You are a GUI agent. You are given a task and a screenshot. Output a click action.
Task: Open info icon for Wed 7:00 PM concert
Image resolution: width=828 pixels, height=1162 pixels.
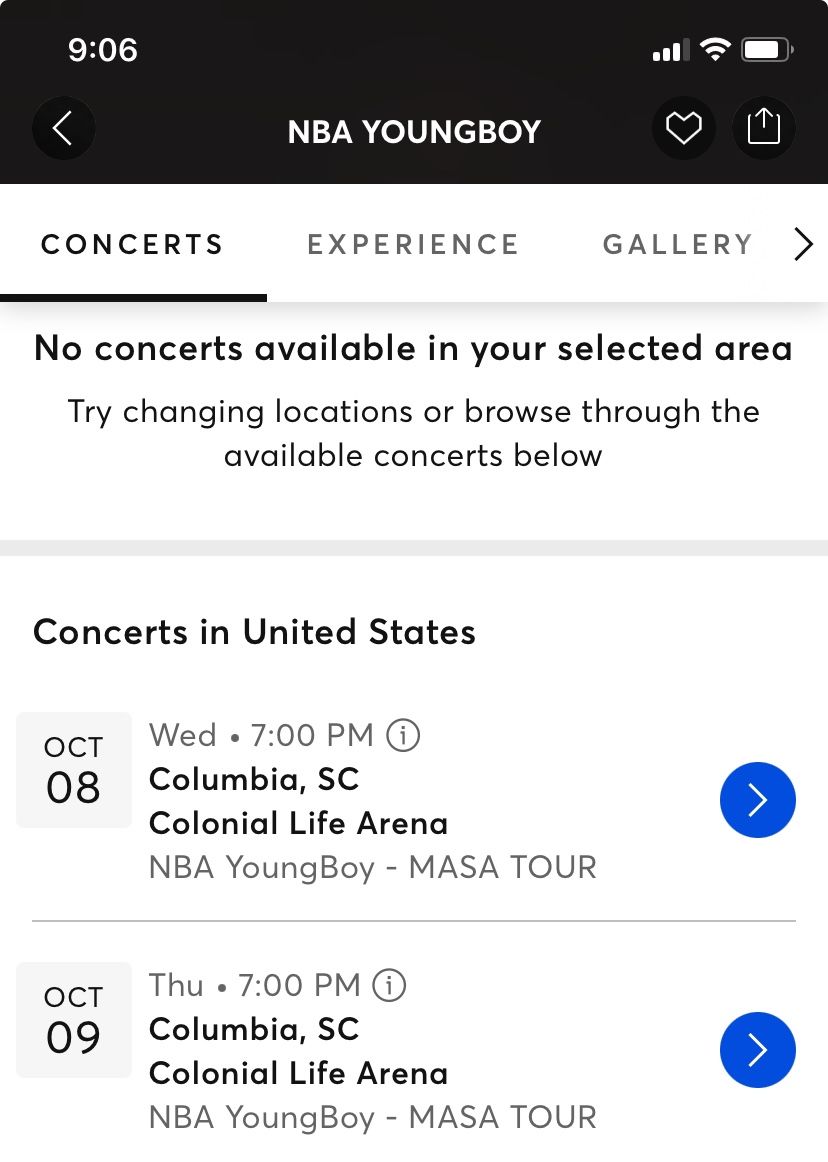403,736
